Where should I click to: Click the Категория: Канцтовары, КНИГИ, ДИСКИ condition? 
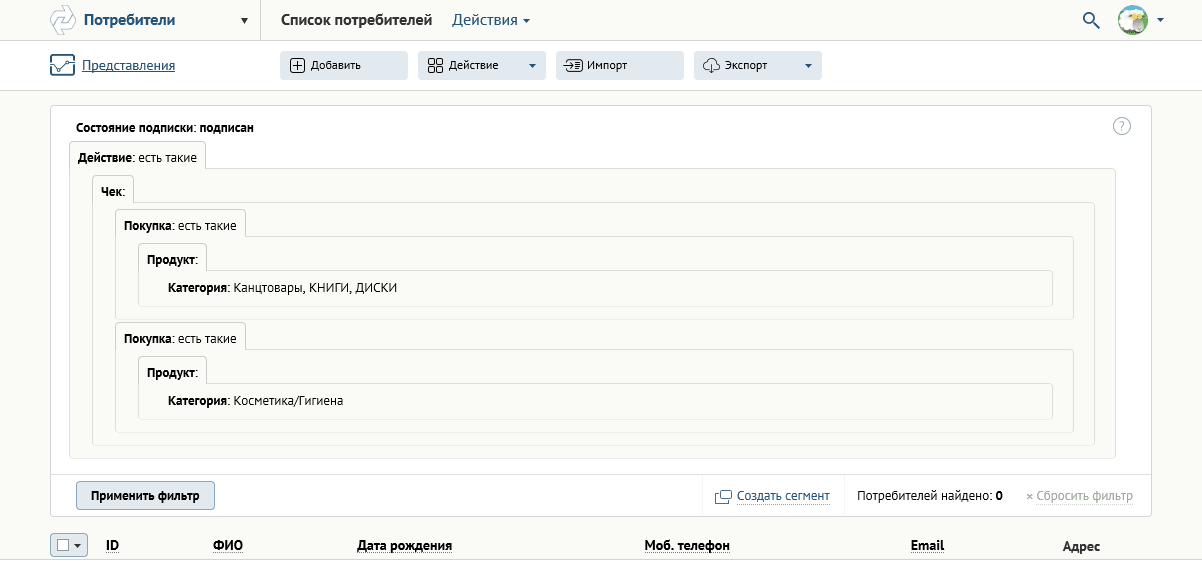point(283,288)
